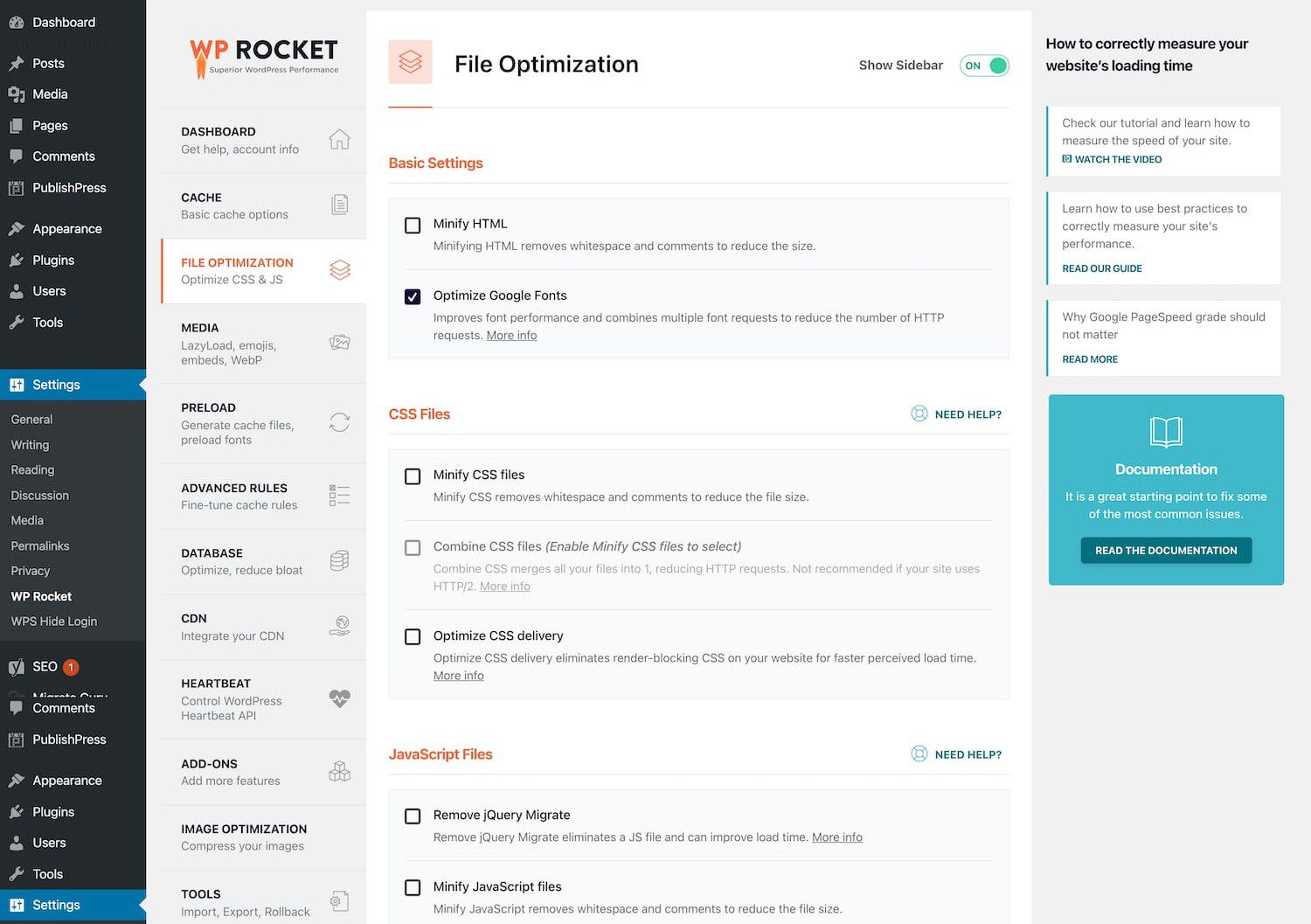Open WP Rocket under Settings menu
Image resolution: width=1311 pixels, height=924 pixels.
coord(40,595)
